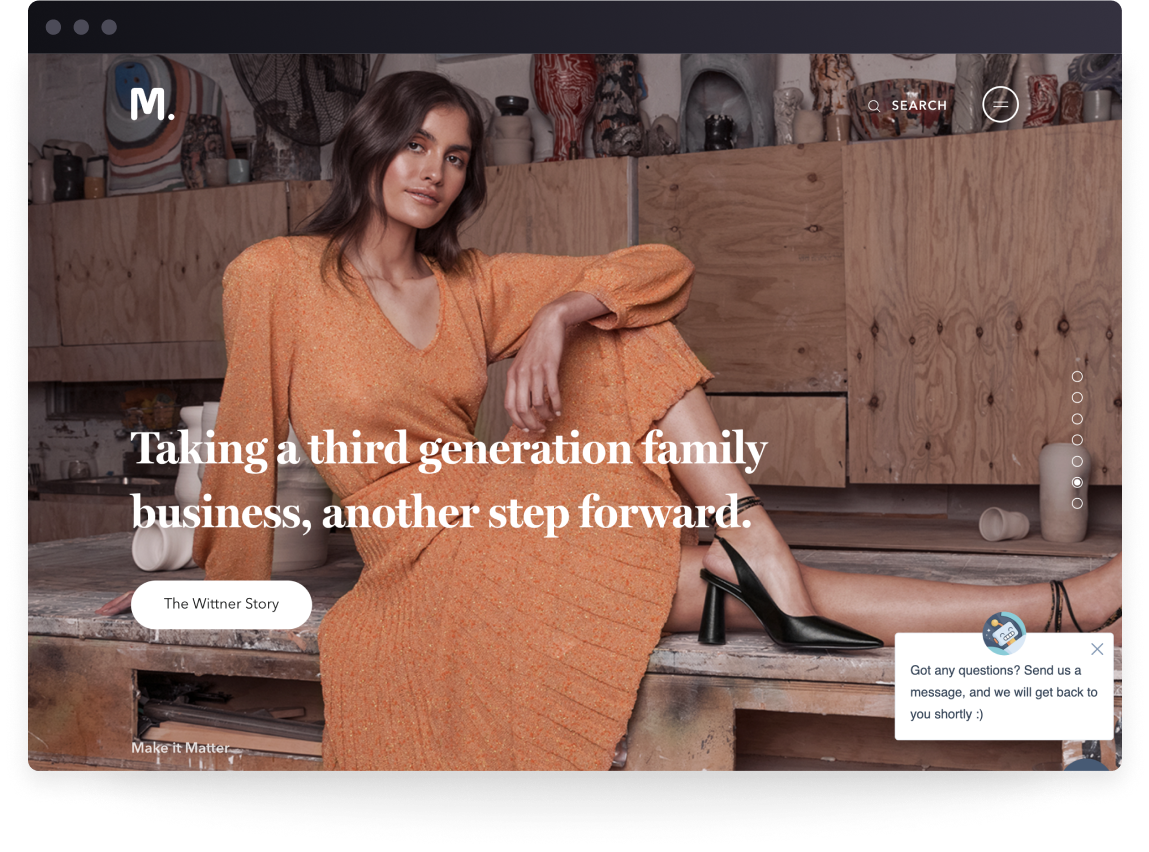Screen dimensions: 1149x852
Task: Select the third slide indicator dot
Action: point(1077,419)
